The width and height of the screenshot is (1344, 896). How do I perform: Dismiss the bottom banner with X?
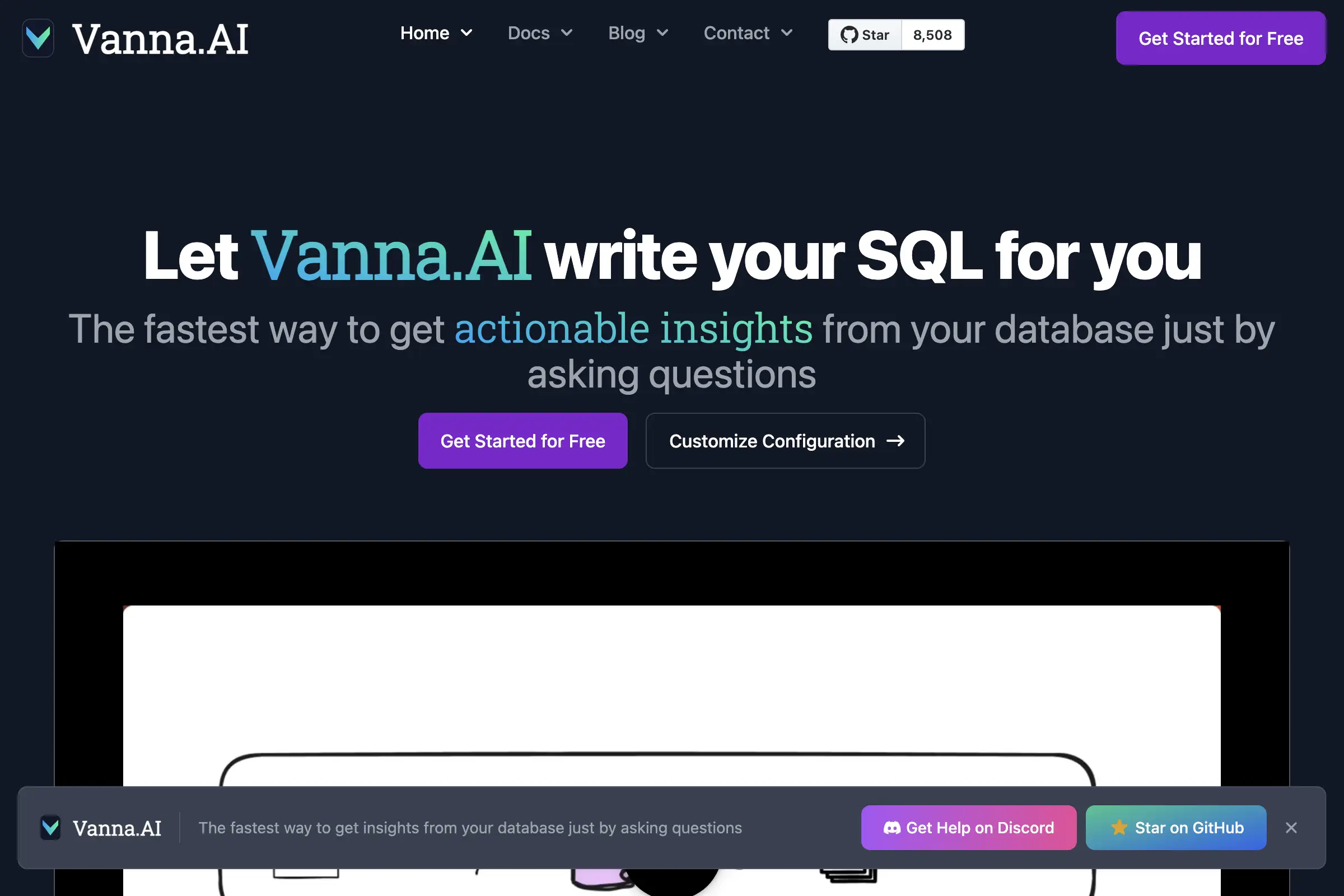tap(1291, 828)
